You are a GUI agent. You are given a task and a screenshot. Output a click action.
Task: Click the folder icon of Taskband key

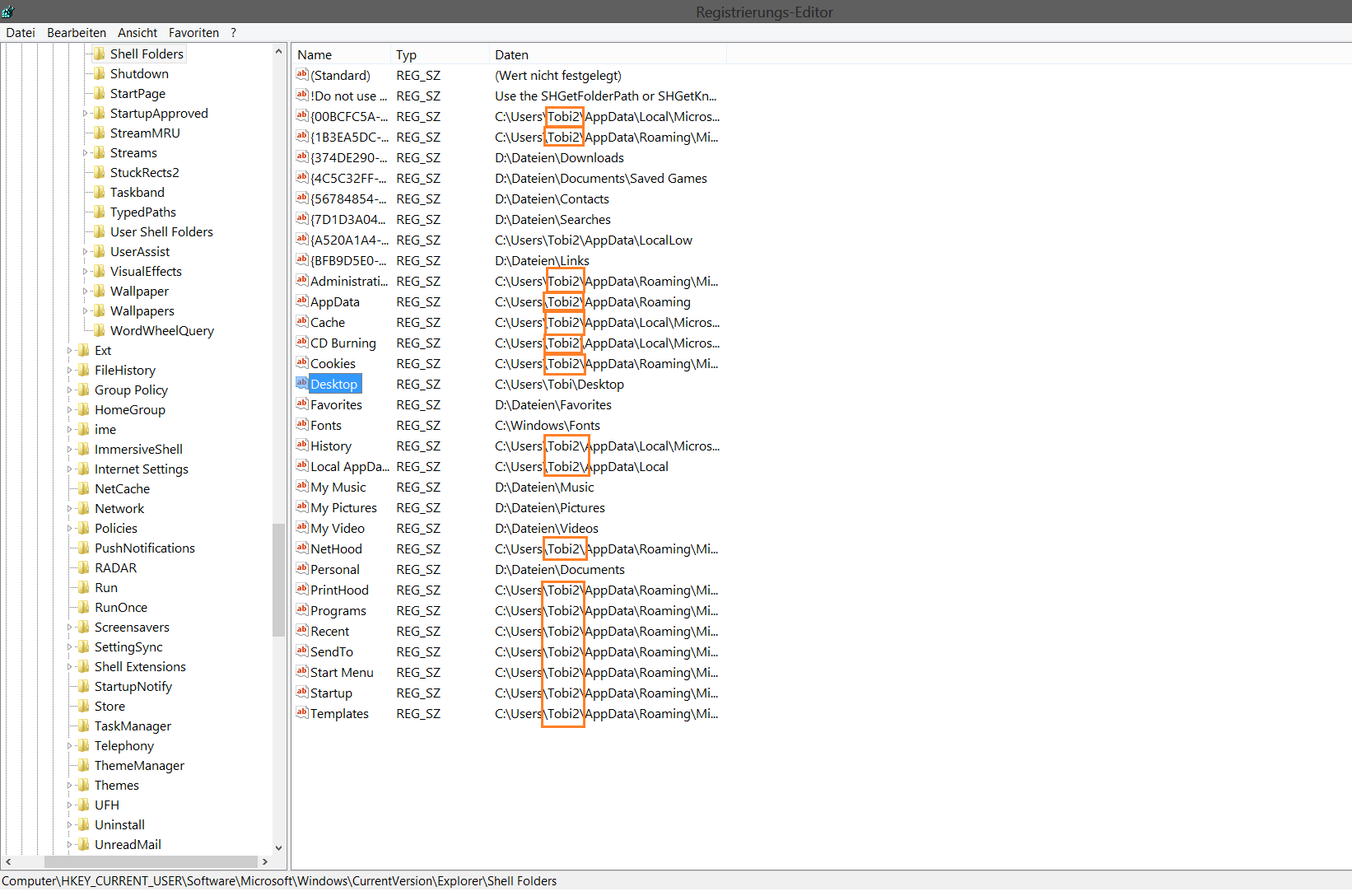coord(100,192)
